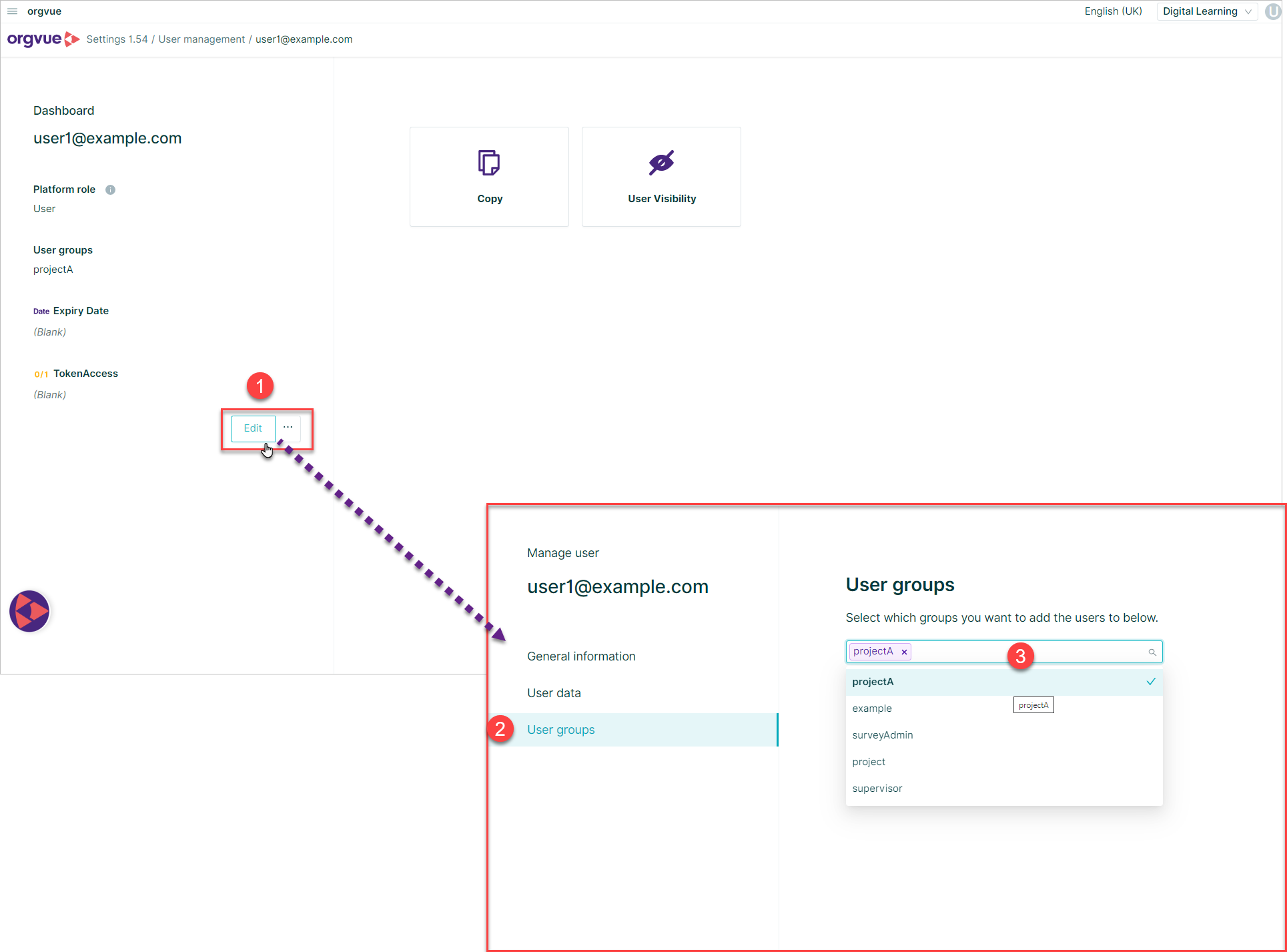Select the project group option
Screen dimensions: 1287x952
click(x=1004, y=762)
